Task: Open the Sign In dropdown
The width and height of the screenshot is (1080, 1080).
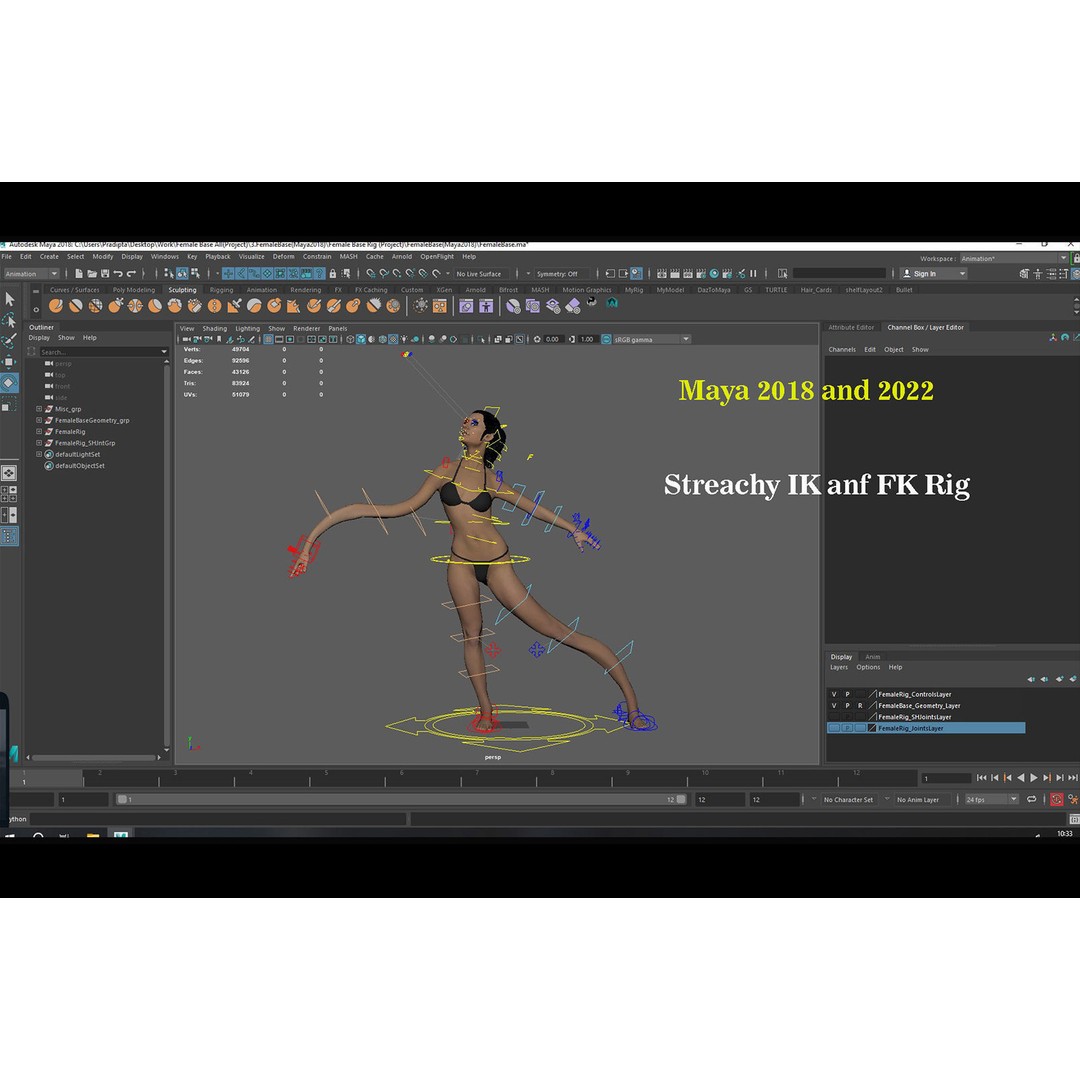Action: 935,273
